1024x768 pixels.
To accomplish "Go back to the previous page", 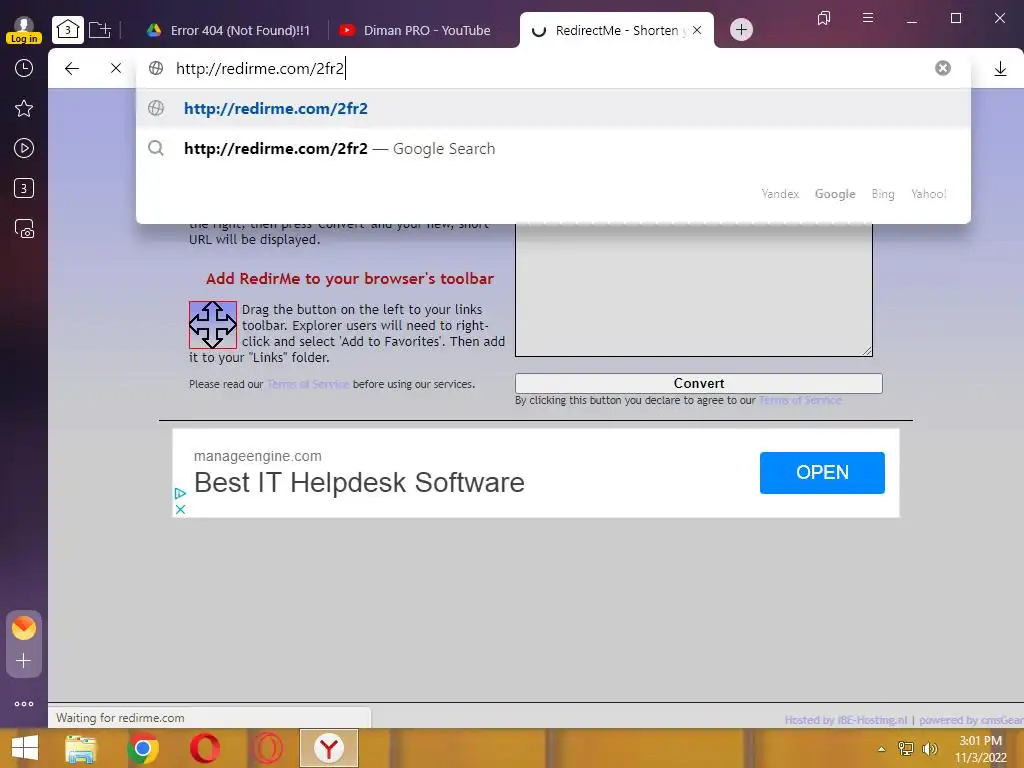I will [x=72, y=68].
